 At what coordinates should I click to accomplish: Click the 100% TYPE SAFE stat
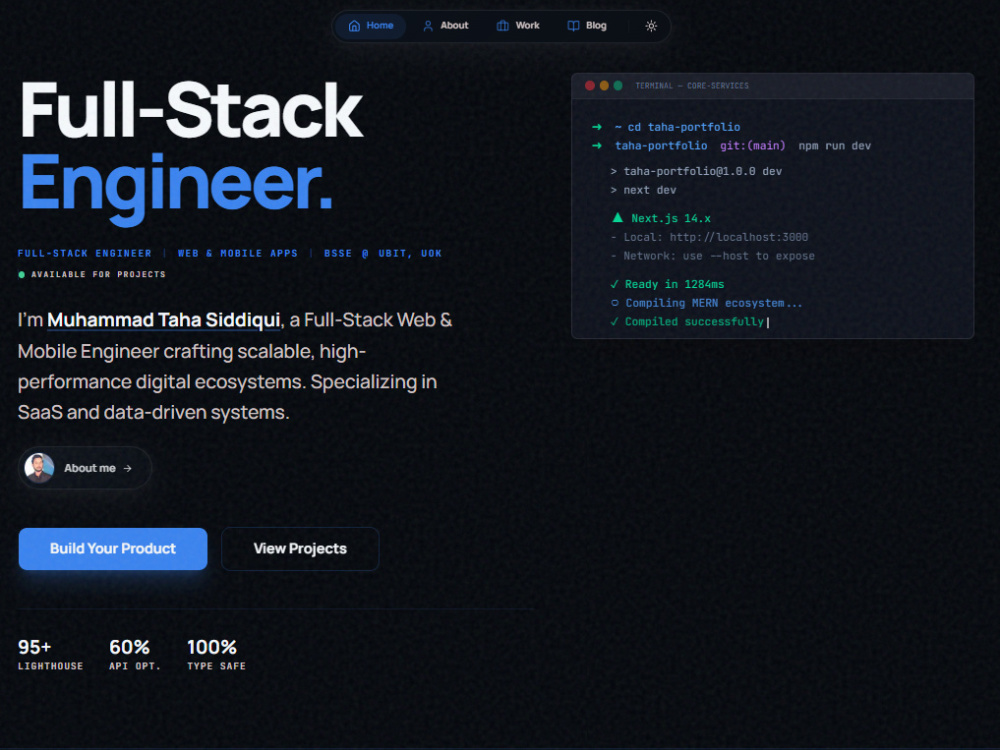point(216,655)
